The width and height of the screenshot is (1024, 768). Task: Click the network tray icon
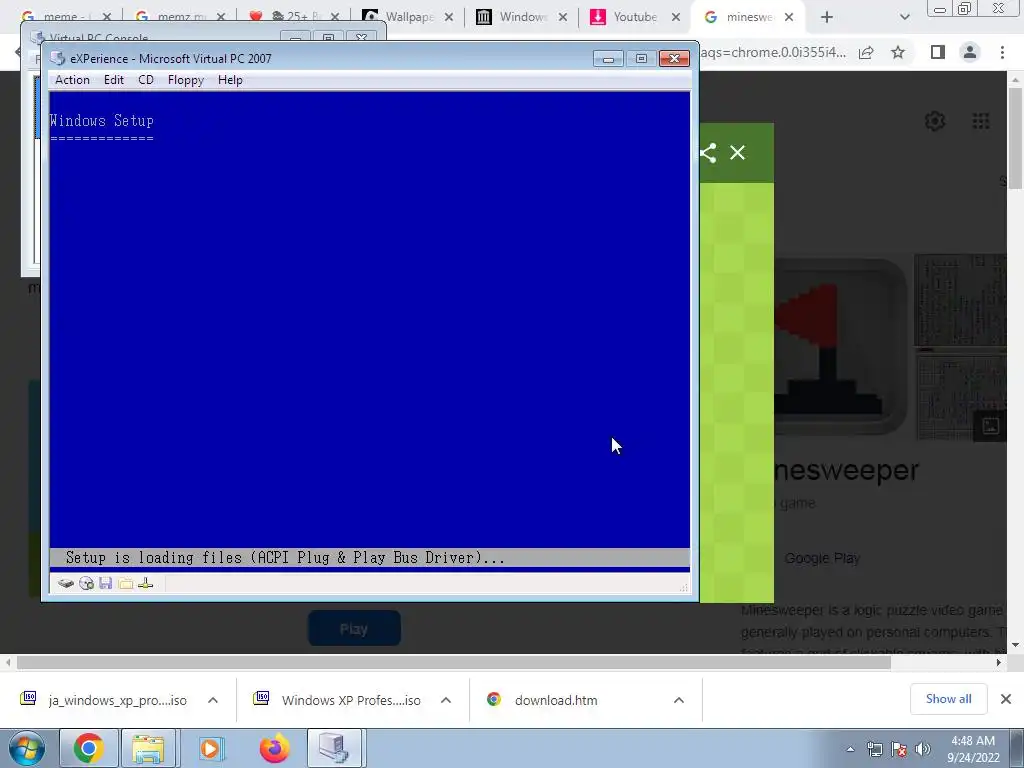[874, 749]
